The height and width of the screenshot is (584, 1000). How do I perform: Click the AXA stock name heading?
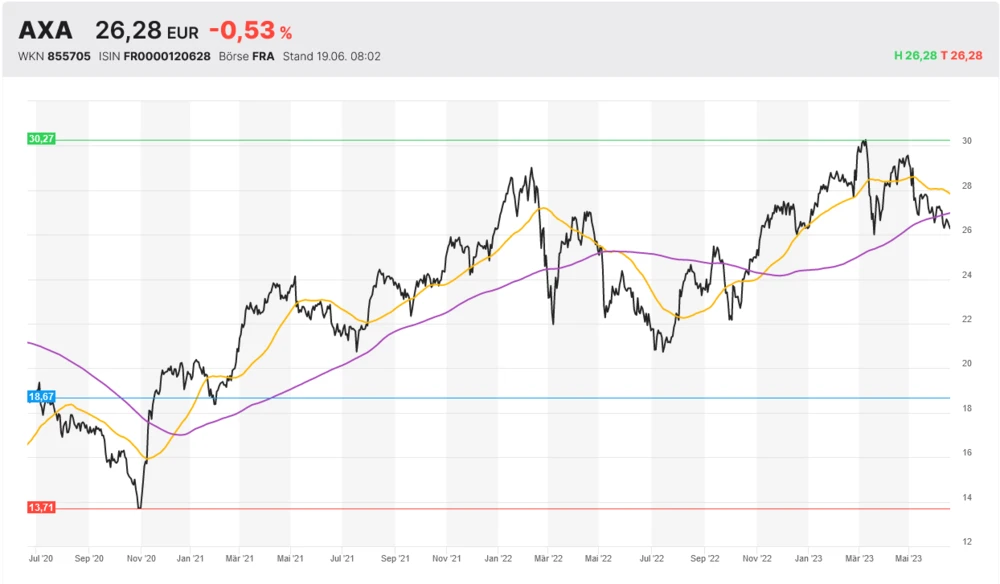coord(45,30)
